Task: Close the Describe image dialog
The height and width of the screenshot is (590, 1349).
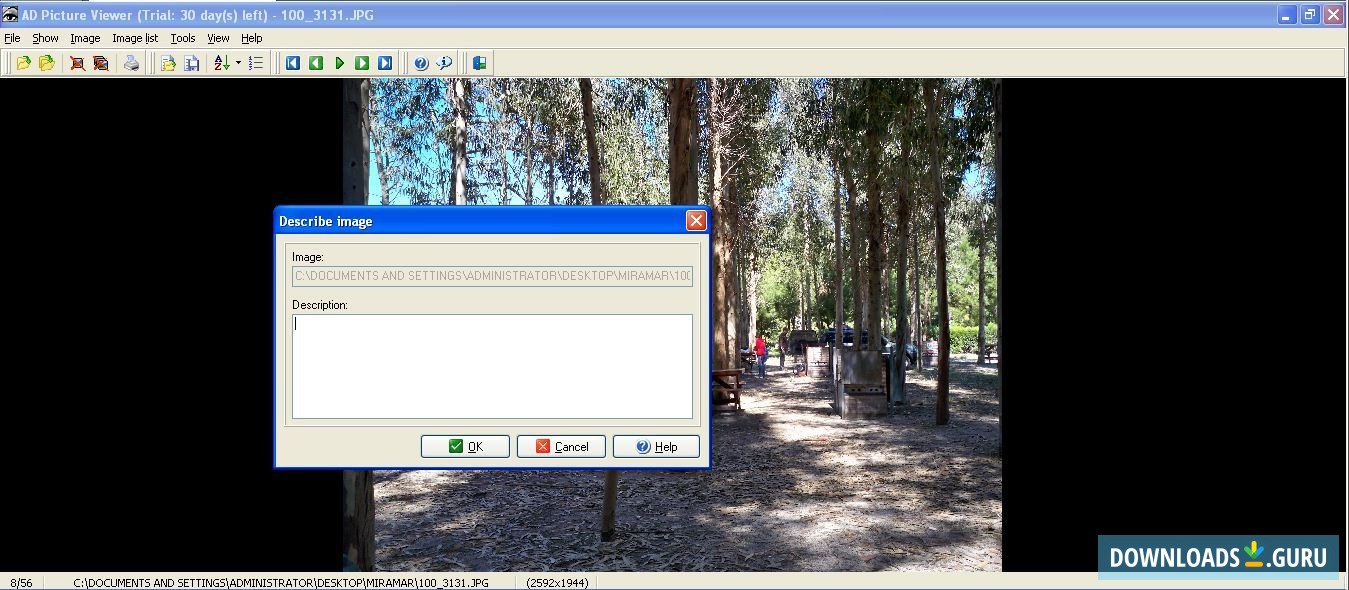Action: point(696,221)
